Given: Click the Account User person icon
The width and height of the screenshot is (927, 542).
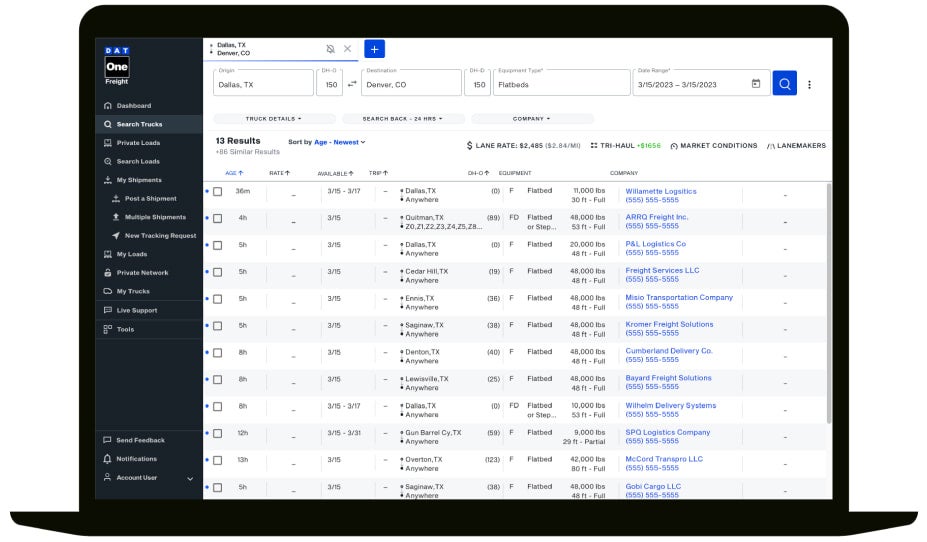Looking at the screenshot, I should coord(107,477).
